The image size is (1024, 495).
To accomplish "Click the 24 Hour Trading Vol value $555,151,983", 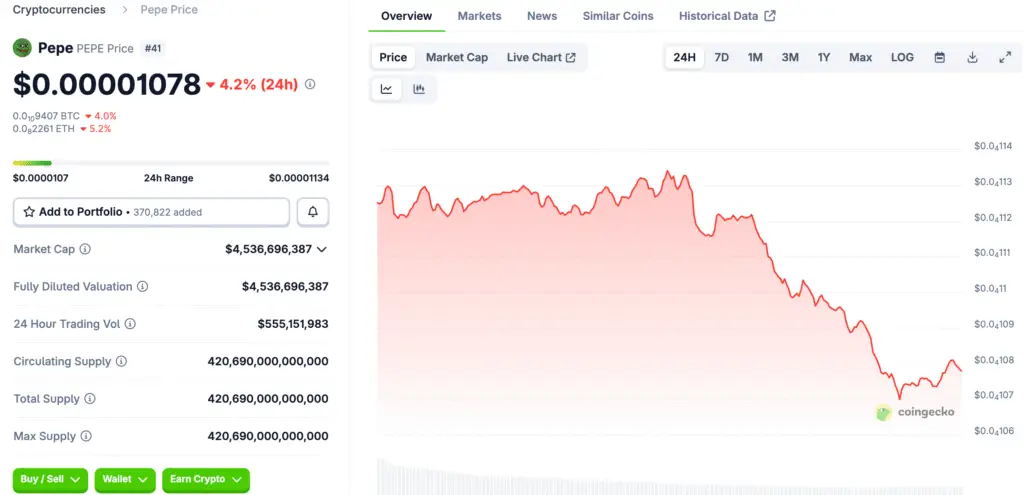I will click(x=293, y=324).
